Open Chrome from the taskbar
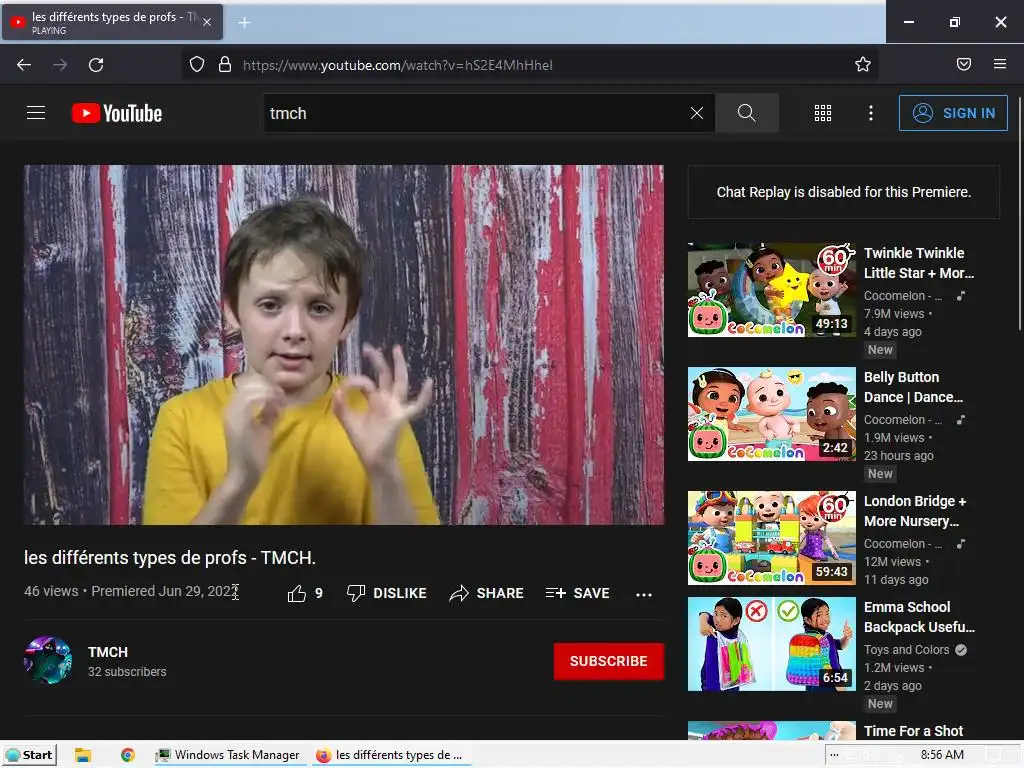Screen dimensions: 1024x768 coord(128,755)
